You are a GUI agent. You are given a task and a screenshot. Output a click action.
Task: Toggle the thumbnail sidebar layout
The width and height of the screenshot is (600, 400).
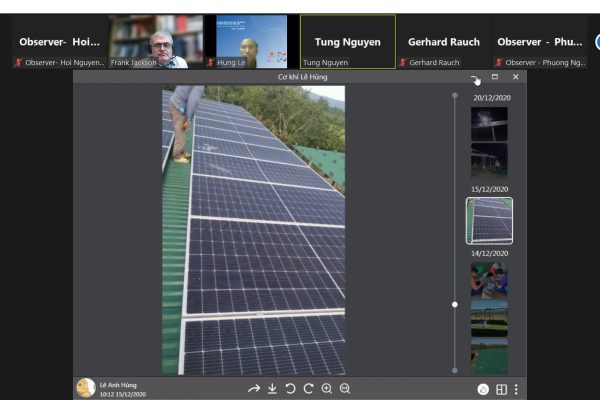502,389
